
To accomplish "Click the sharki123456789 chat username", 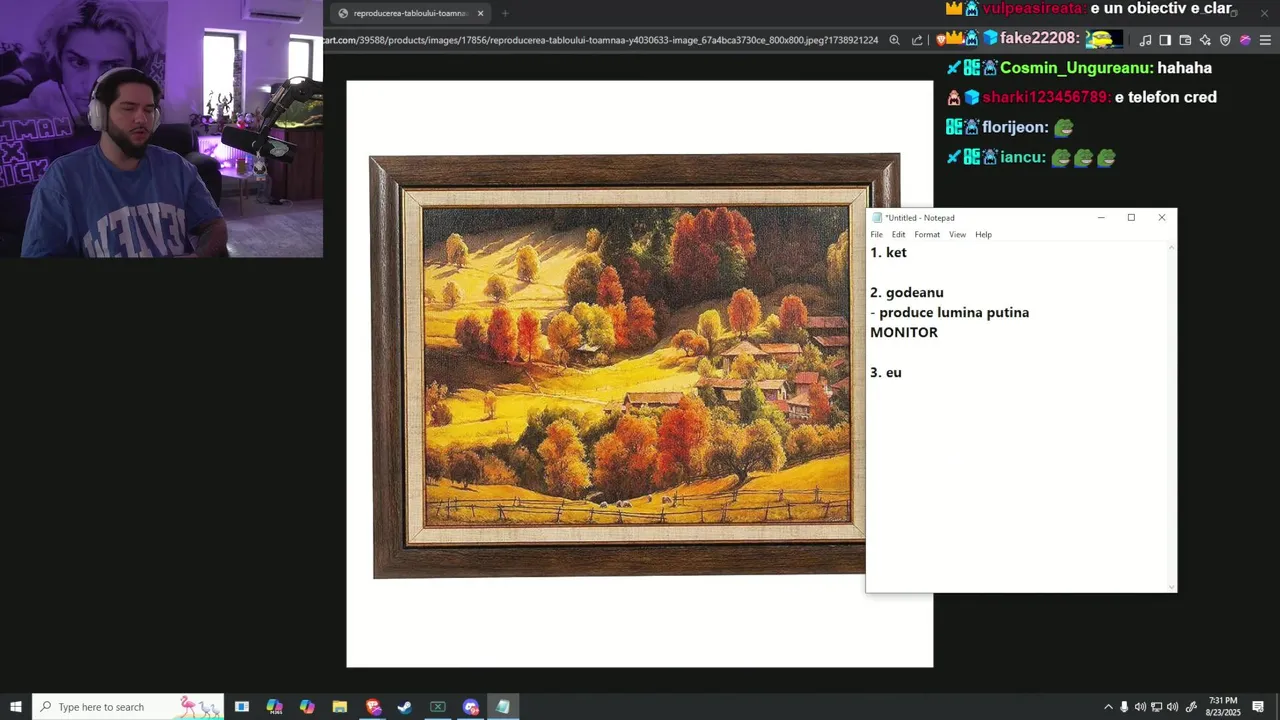I will (x=1046, y=97).
